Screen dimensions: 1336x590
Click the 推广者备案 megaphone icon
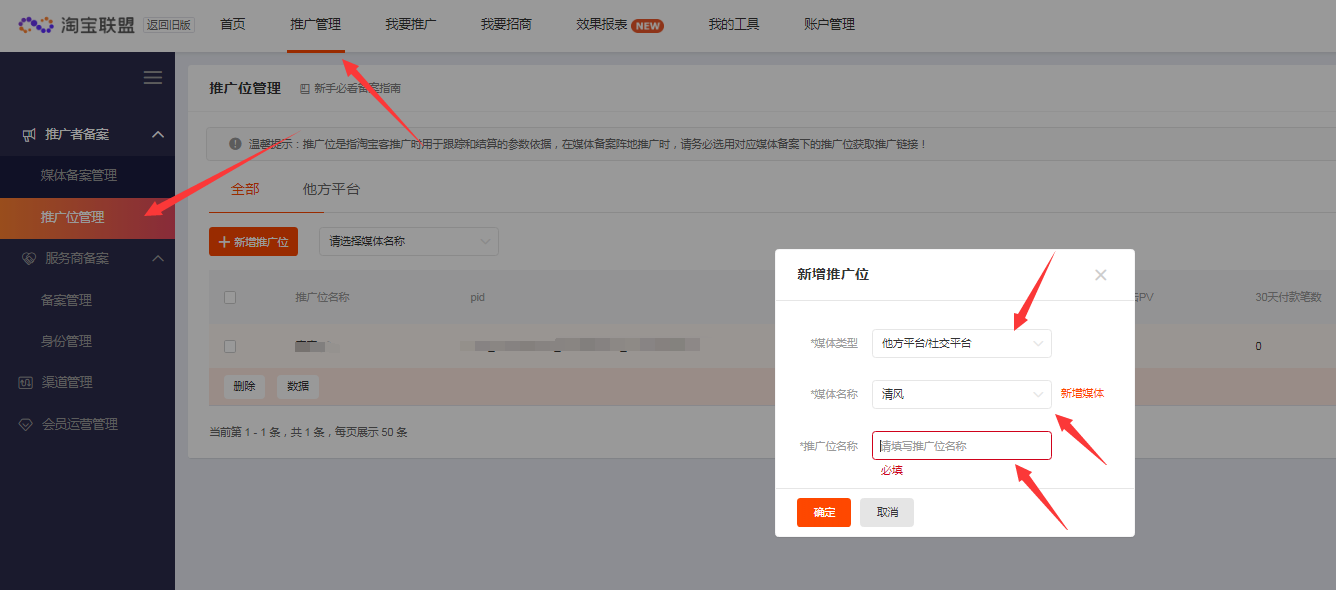(29, 134)
